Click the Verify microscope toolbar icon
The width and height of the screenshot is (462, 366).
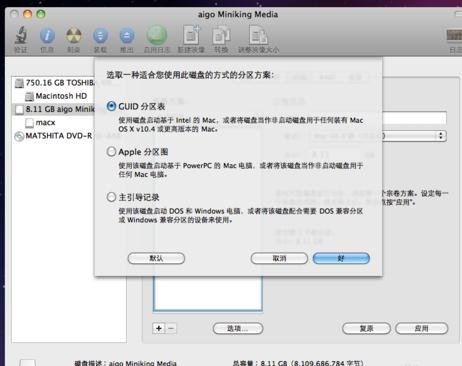21,35
